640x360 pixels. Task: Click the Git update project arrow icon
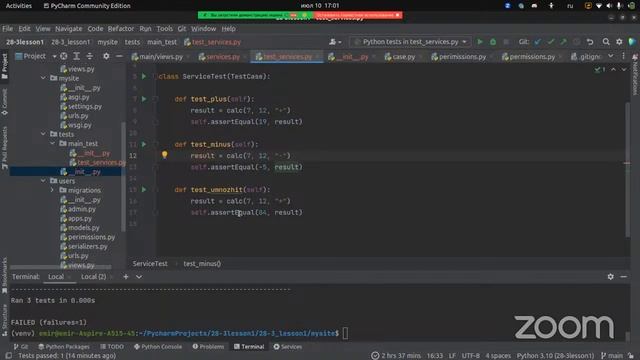(x=538, y=42)
